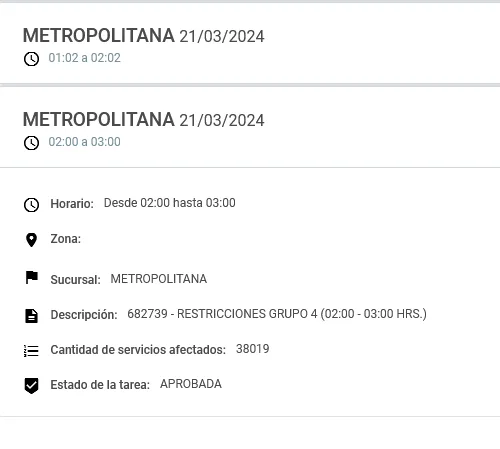Click the Sucursal value METROPOLITANA
This screenshot has width=500, height=449.
[x=159, y=279]
